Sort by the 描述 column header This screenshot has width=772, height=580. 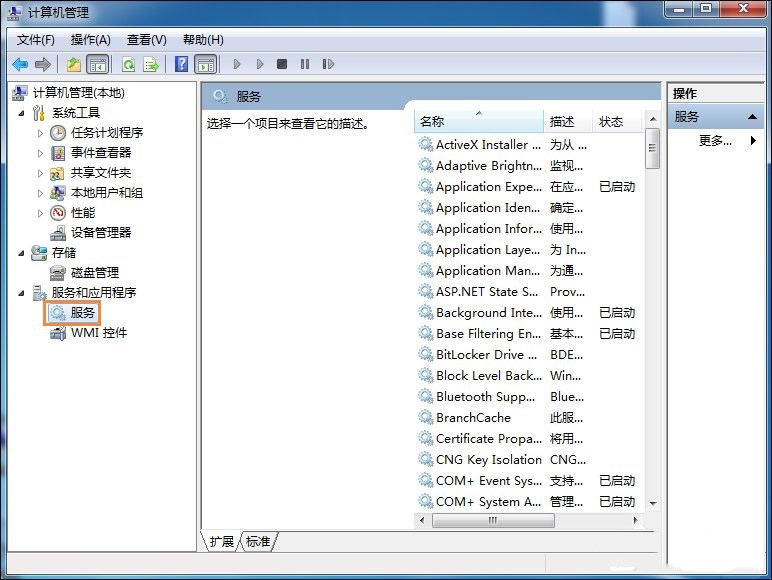[x=568, y=121]
